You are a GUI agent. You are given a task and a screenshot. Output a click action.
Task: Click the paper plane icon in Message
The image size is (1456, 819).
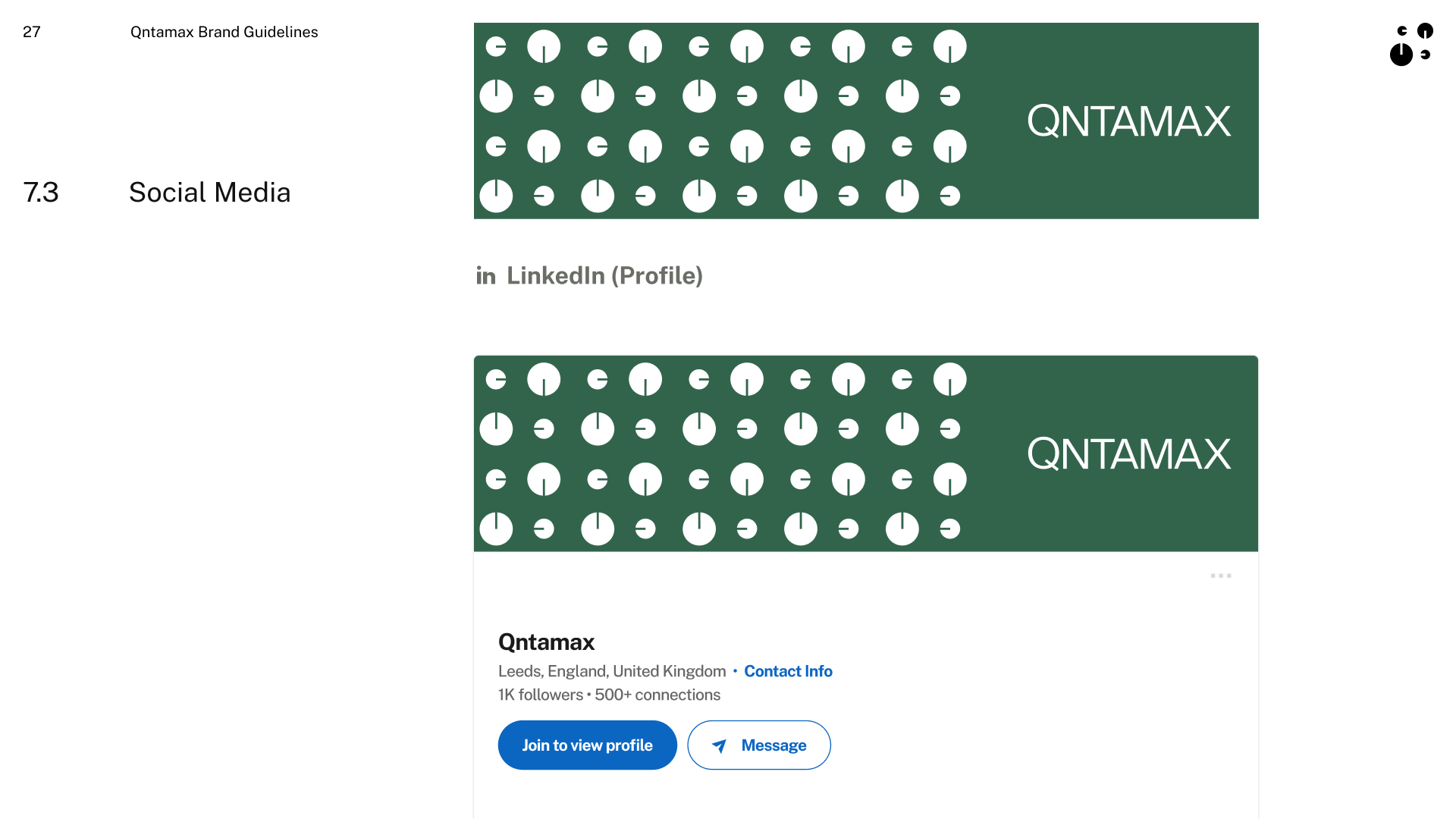pos(720,745)
